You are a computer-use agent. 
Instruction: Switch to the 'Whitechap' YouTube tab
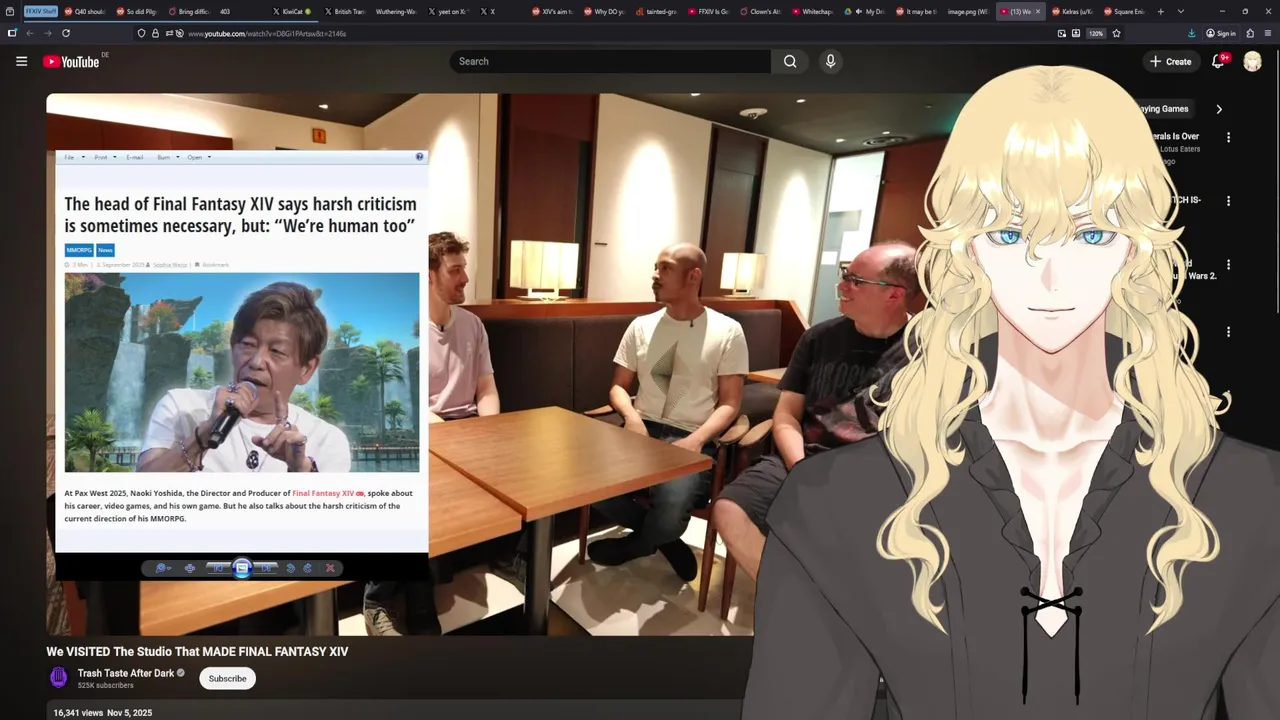tap(813, 11)
